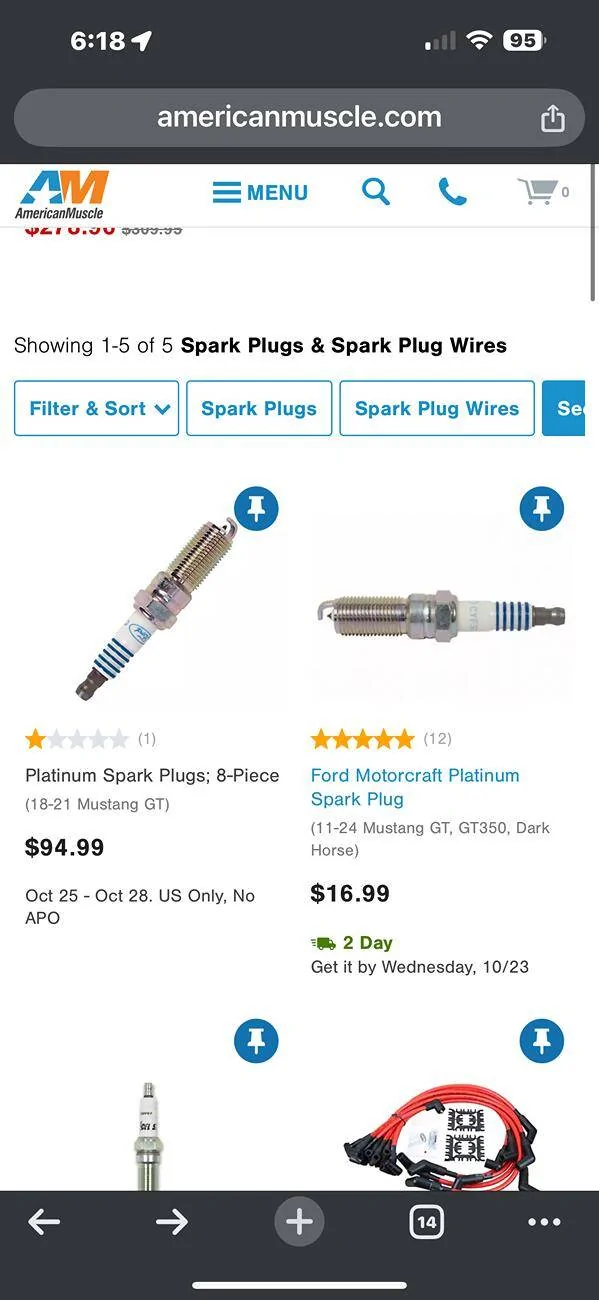This screenshot has width=599, height=1300.
Task: Open Ford Motorcraft Platinum Spark Plug link
Action: coord(415,787)
